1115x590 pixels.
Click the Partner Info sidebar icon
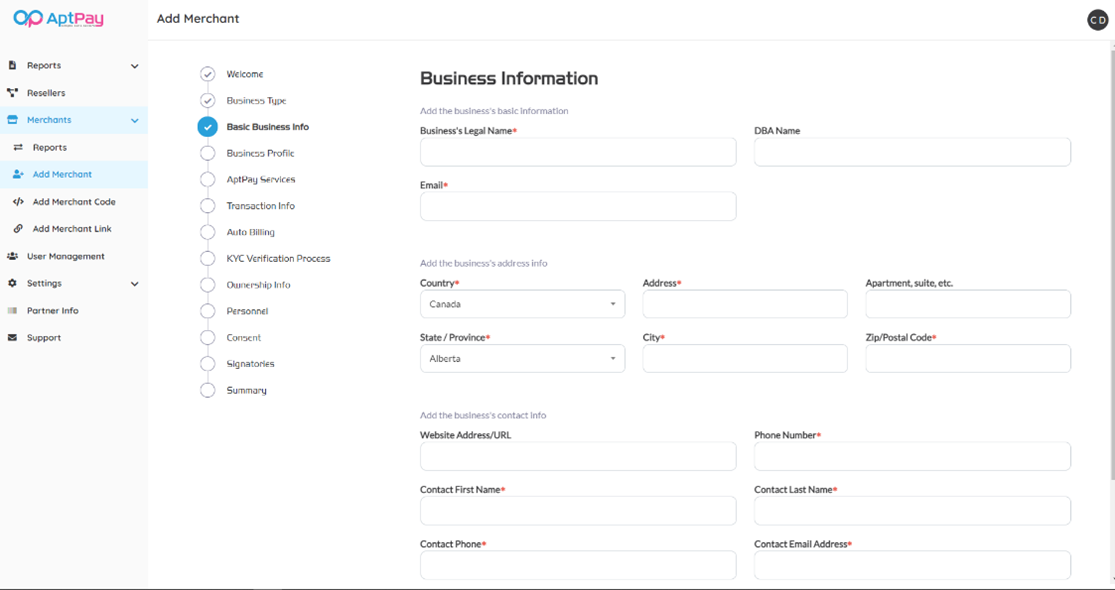click(x=12, y=311)
